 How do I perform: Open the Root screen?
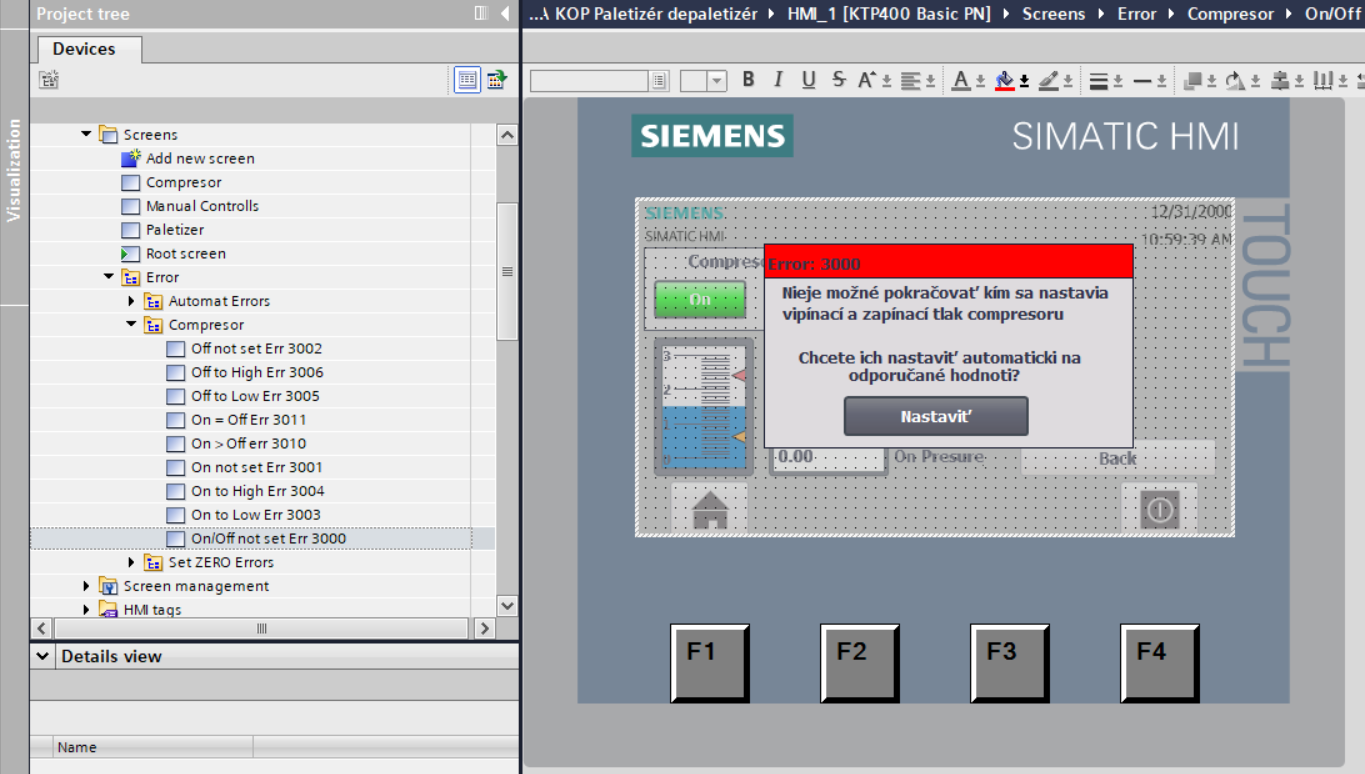point(186,254)
